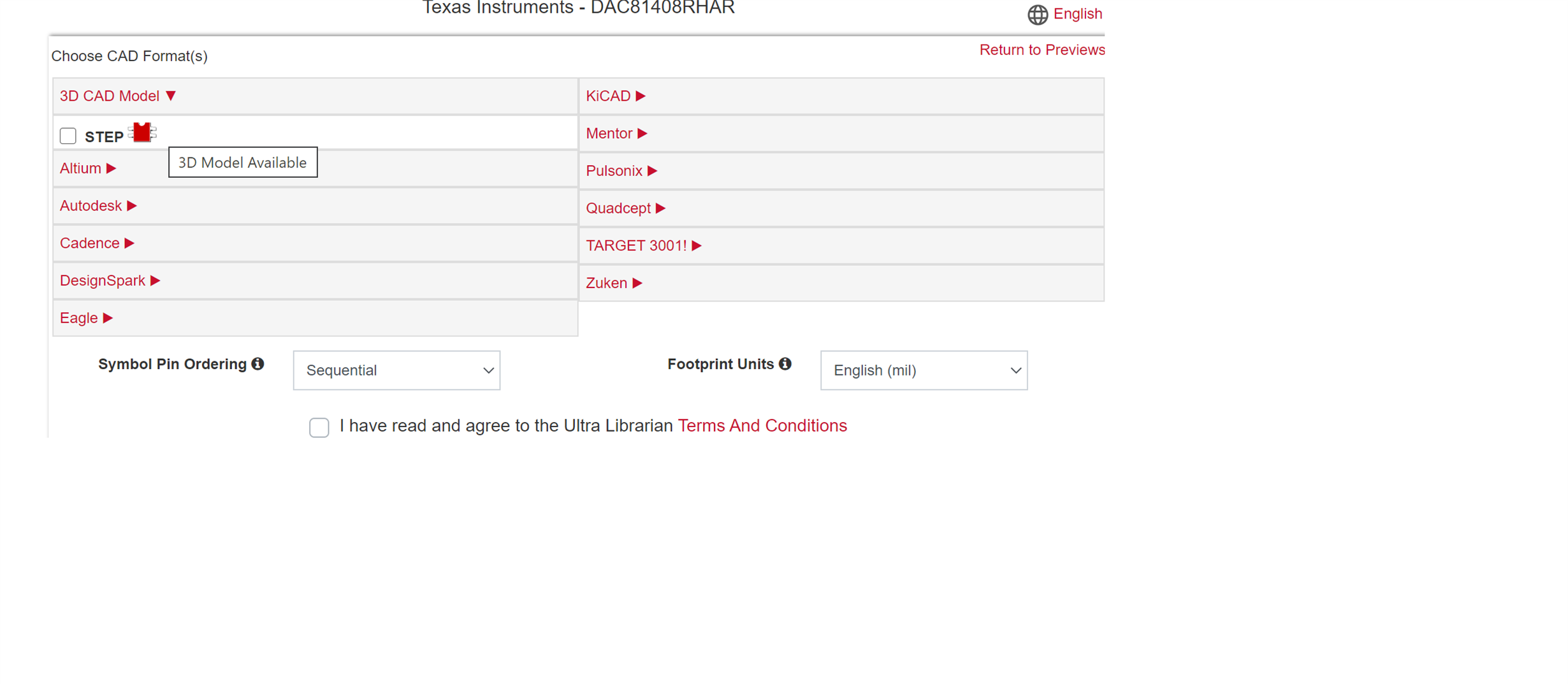Click the 3D Model Available tooltip
The height and width of the screenshot is (684, 1568).
click(243, 163)
